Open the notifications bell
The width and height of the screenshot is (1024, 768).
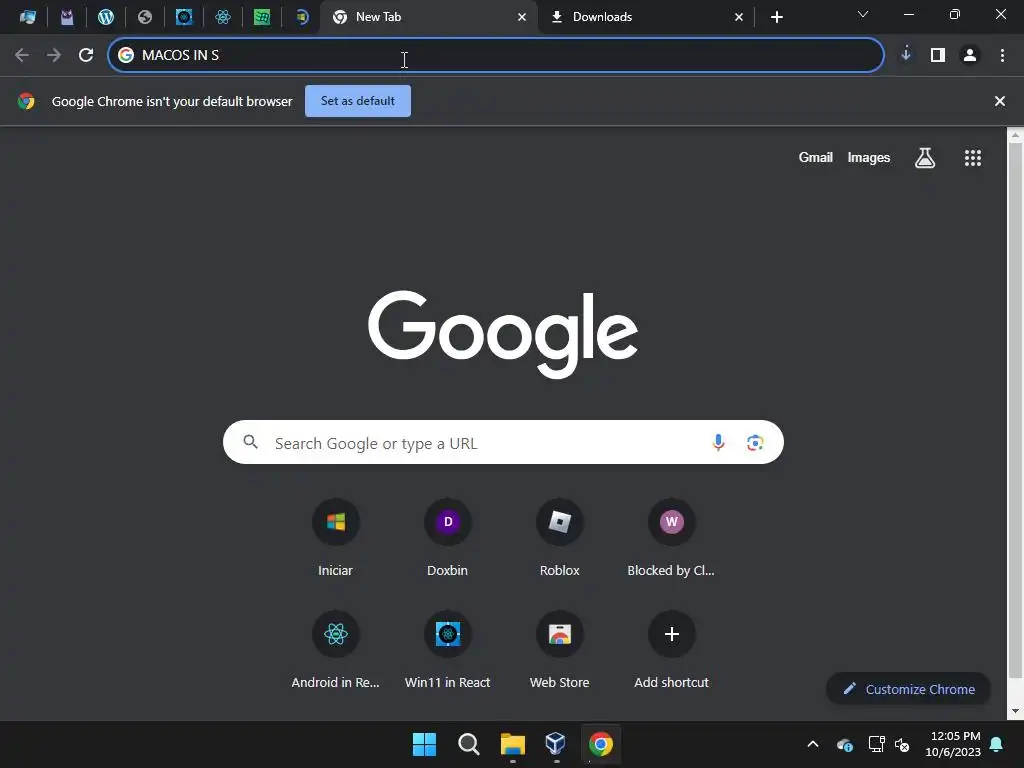(997, 744)
